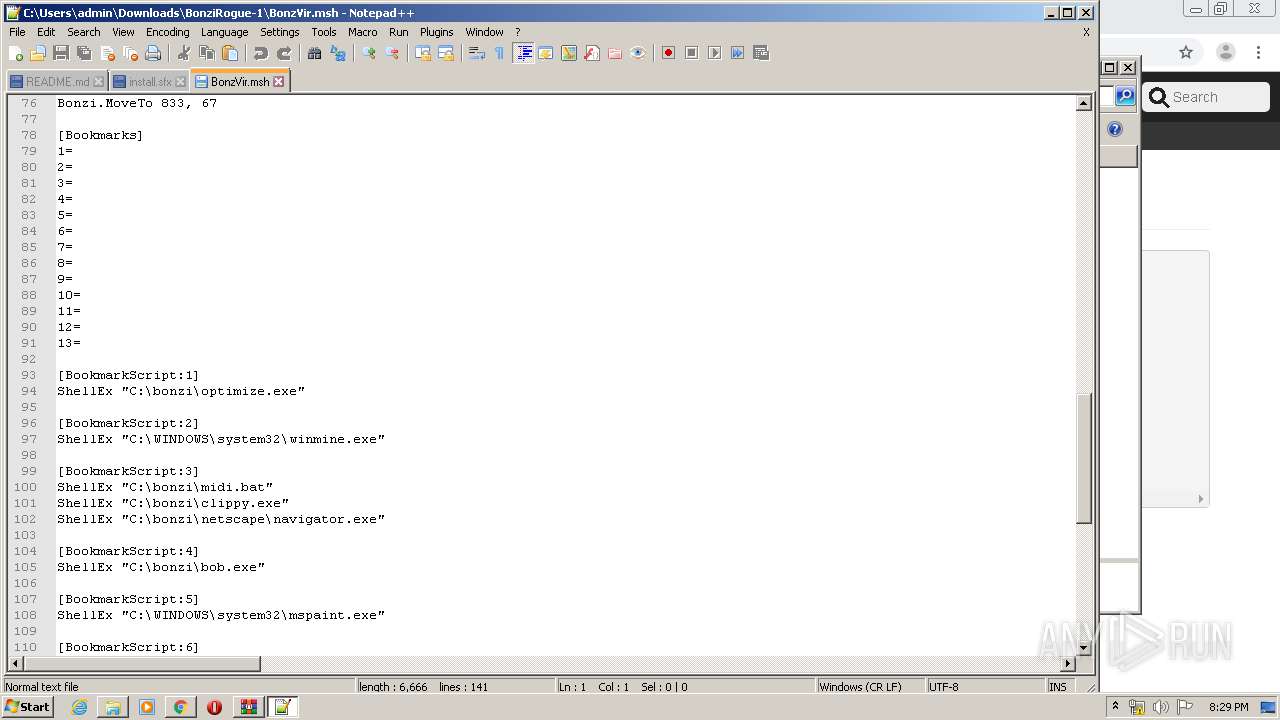Open the Function List icon
Viewport: 1280px width, 720px height.
[591, 53]
